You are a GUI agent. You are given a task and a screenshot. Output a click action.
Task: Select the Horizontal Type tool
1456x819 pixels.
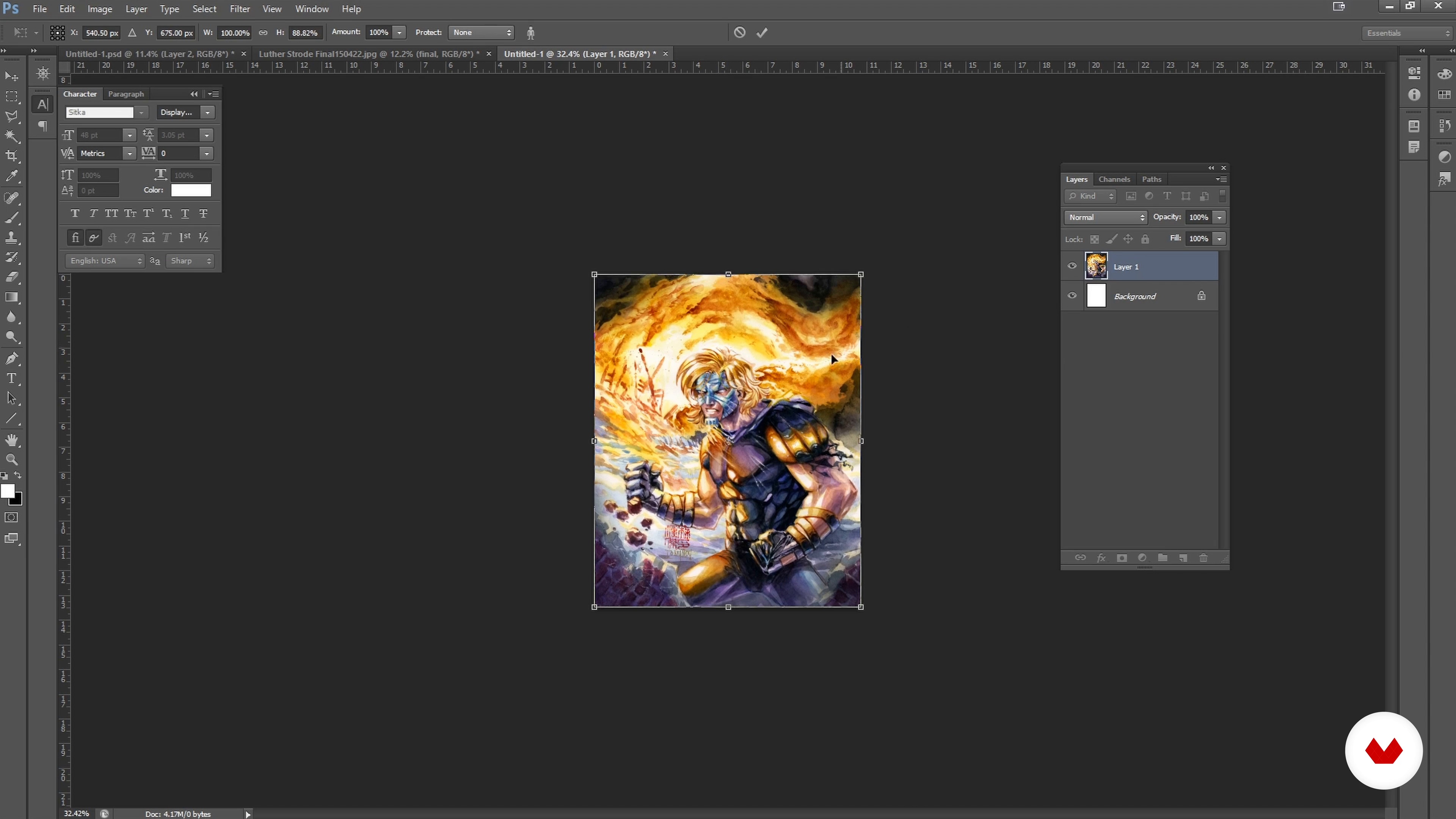pos(11,378)
